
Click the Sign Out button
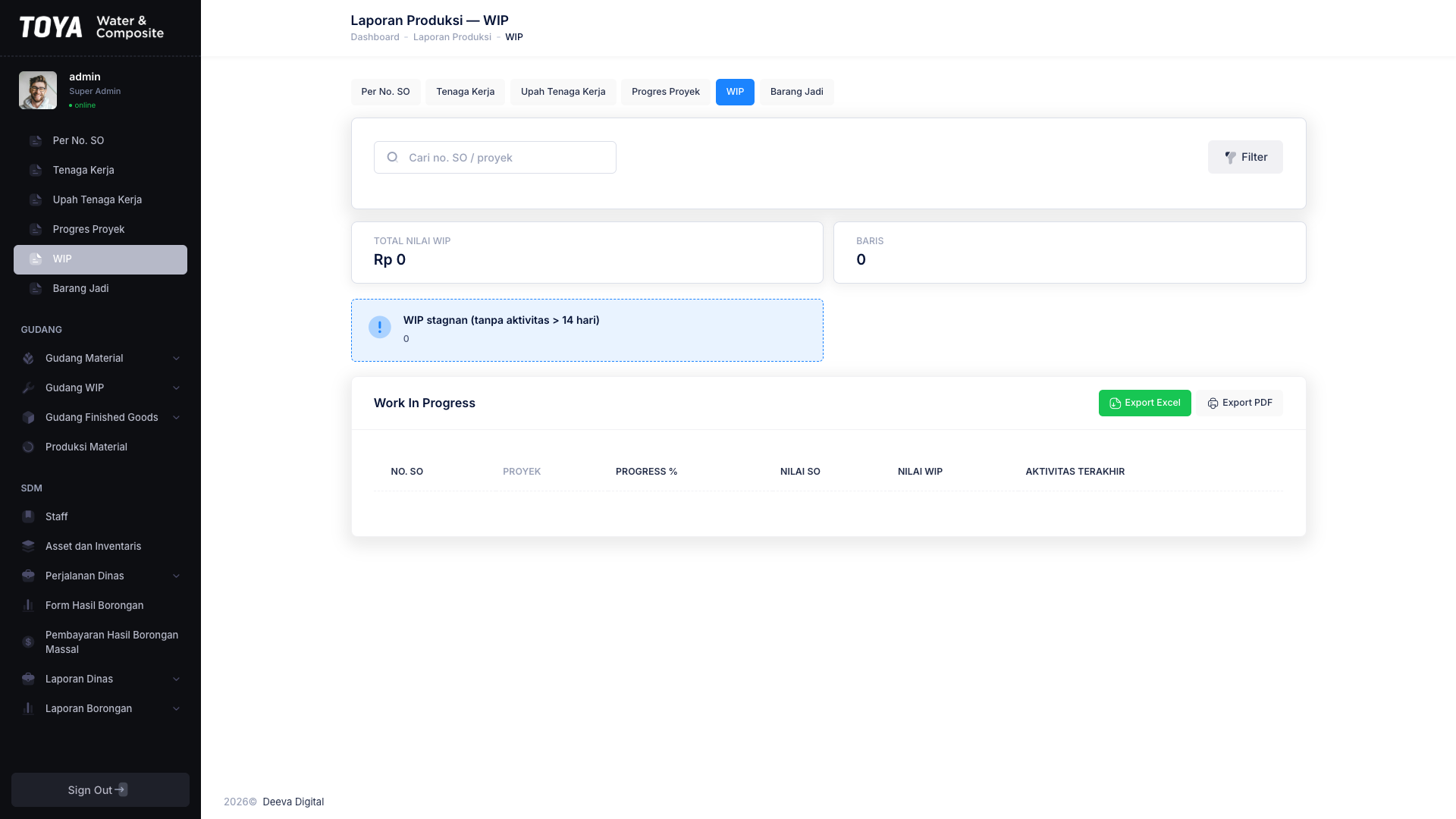tap(100, 789)
